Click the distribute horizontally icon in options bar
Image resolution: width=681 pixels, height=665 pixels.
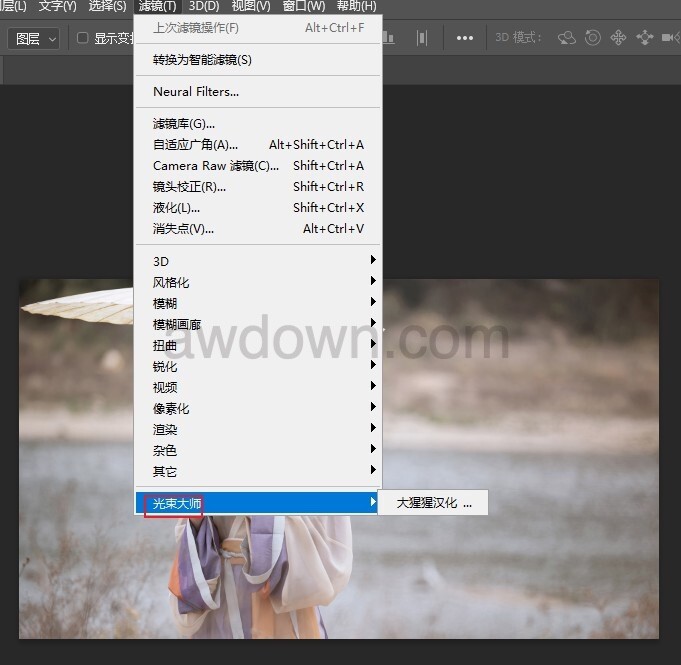pyautogui.click(x=422, y=38)
